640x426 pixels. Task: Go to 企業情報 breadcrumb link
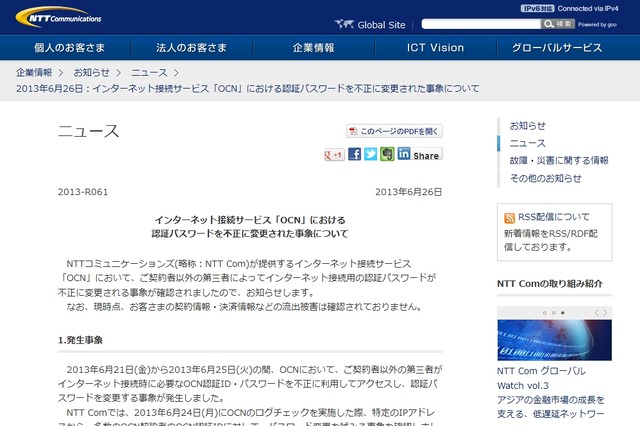click(34, 73)
